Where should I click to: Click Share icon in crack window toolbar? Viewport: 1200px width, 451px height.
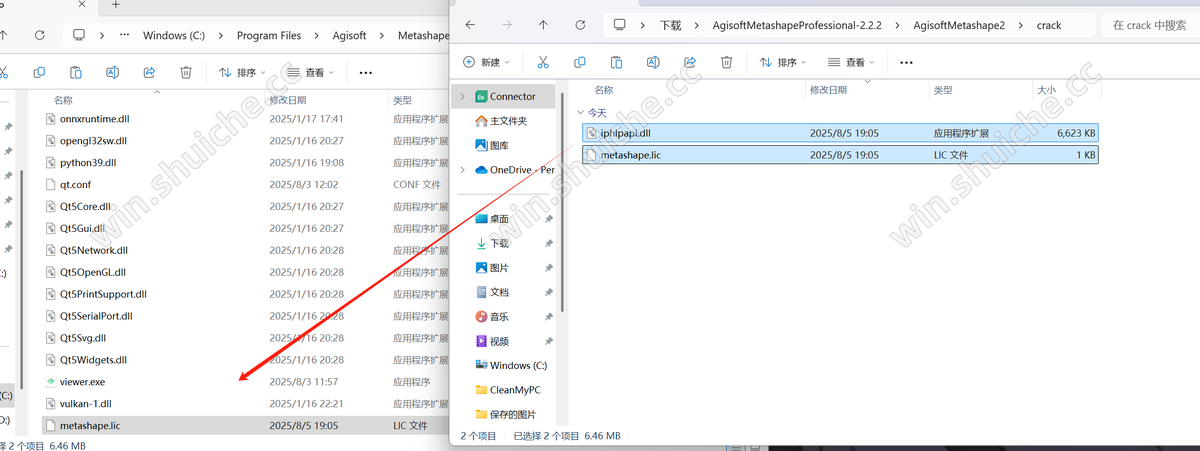[690, 62]
